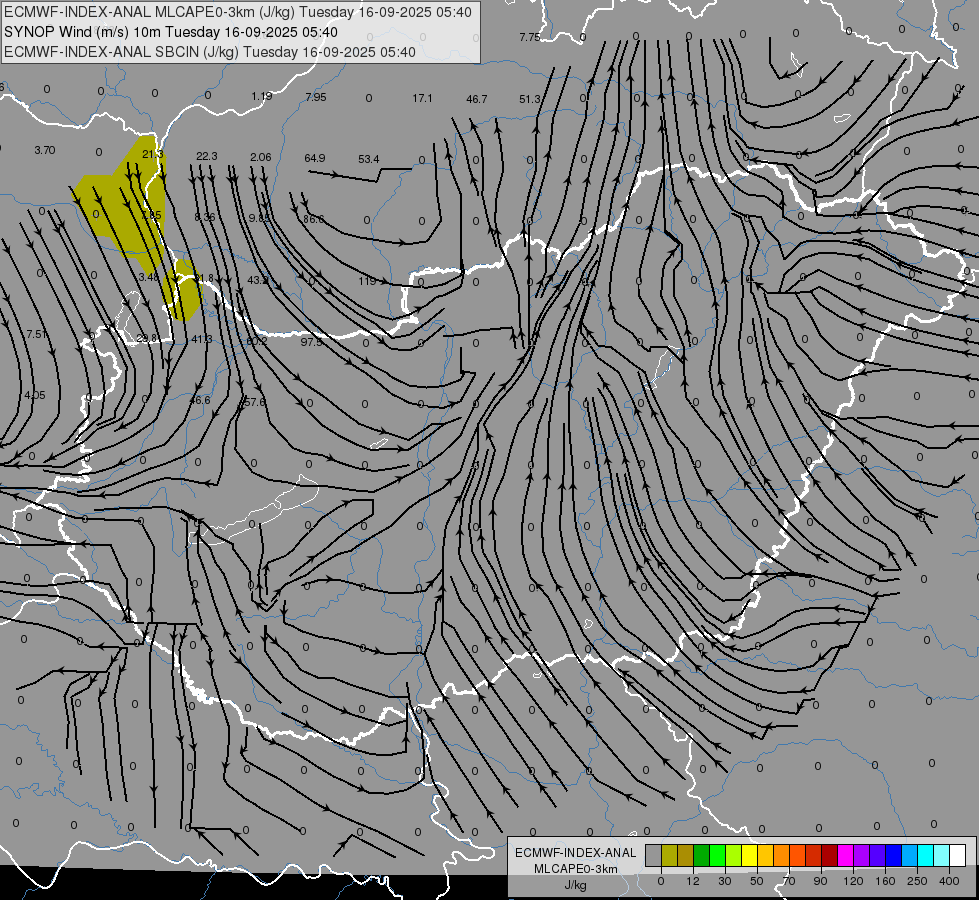Screen dimensions: 979x900
Task: Click the legend tick label 400
Action: pyautogui.click(x=949, y=881)
